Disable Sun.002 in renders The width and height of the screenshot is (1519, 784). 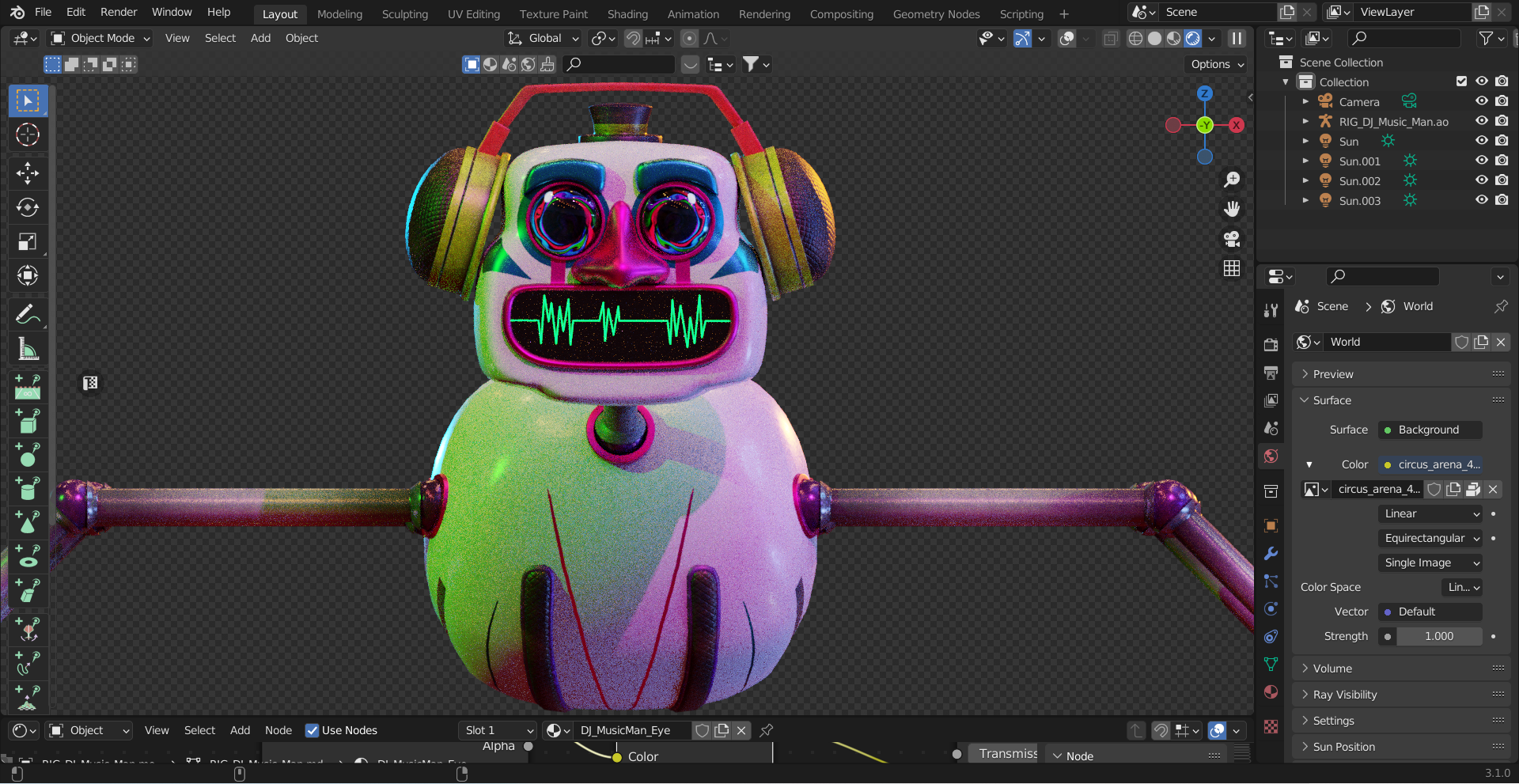click(1502, 180)
